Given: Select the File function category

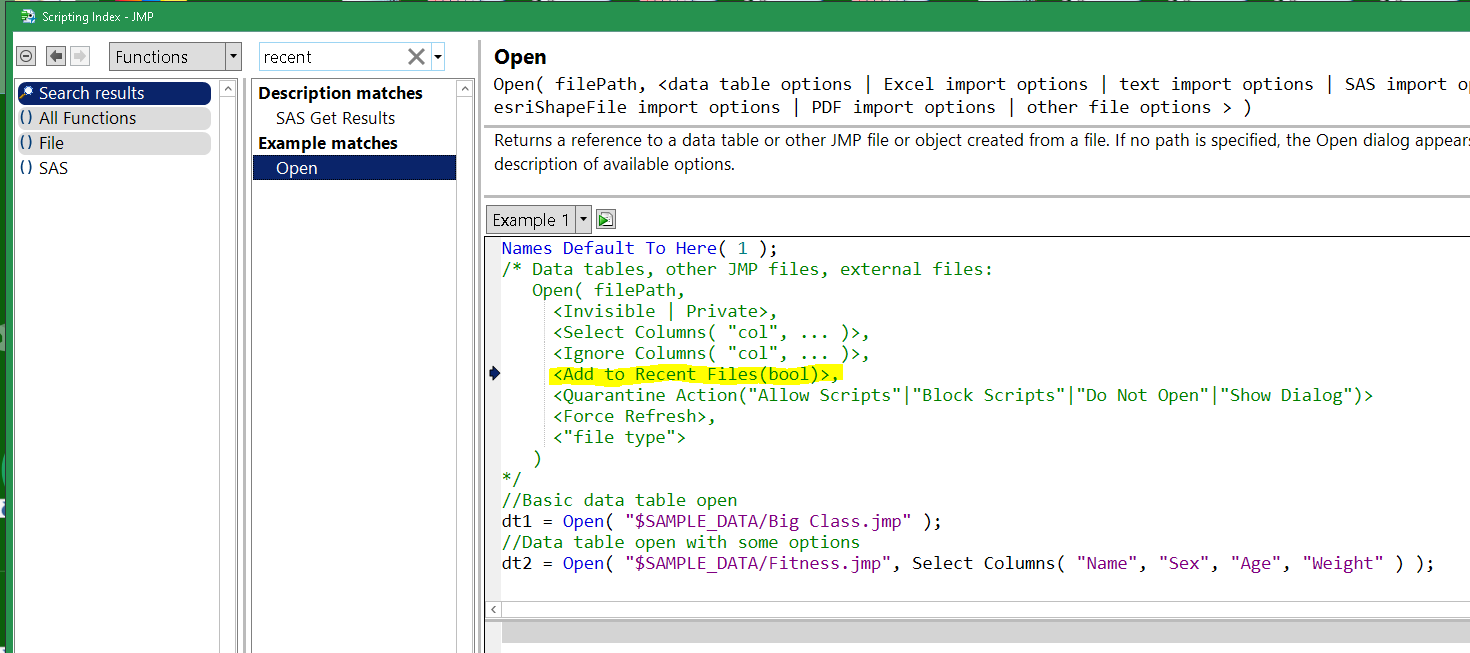Looking at the screenshot, I should pyautogui.click(x=115, y=143).
